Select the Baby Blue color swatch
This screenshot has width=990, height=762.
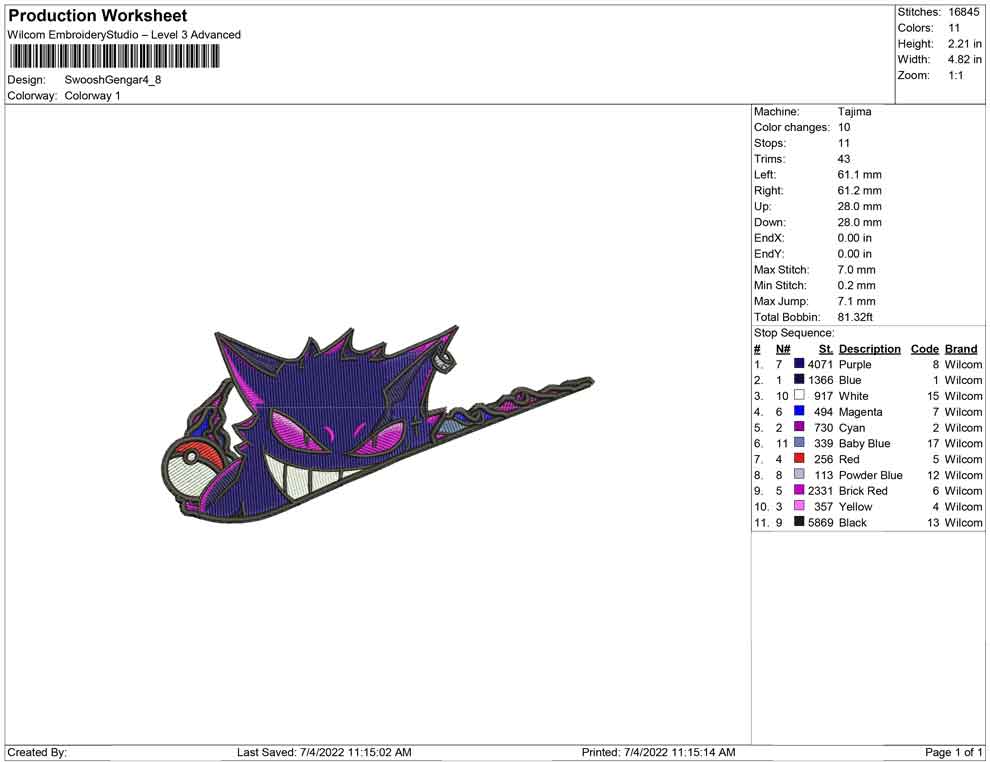[799, 443]
